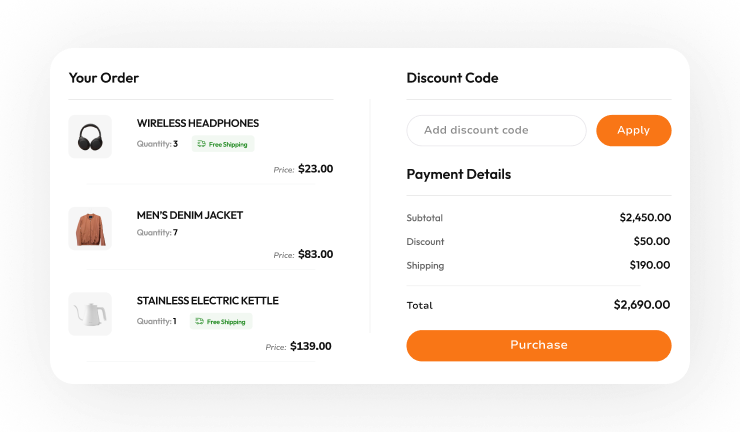This screenshot has width=740, height=432.
Task: Click the kettle Free Shipping truck icon
Action: [x=200, y=322]
